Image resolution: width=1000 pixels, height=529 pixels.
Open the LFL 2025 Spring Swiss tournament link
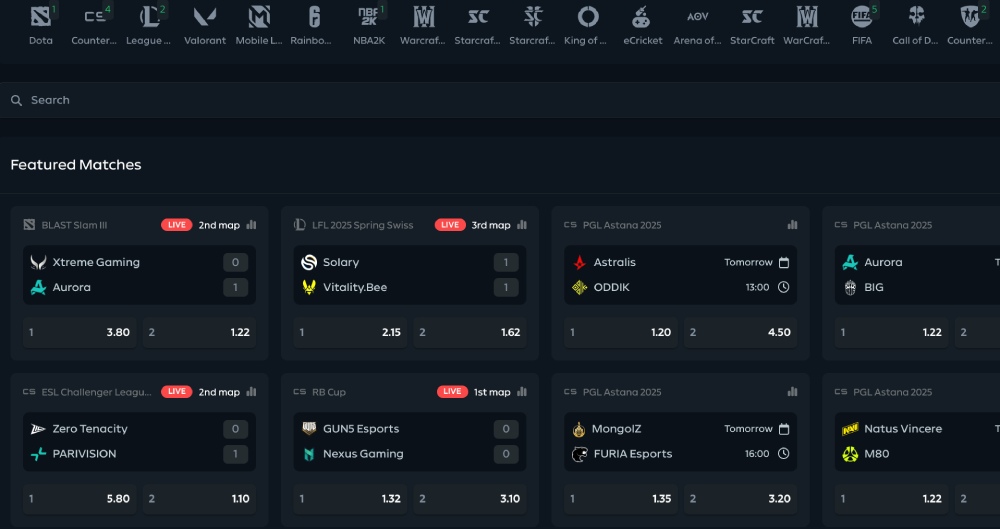point(362,225)
